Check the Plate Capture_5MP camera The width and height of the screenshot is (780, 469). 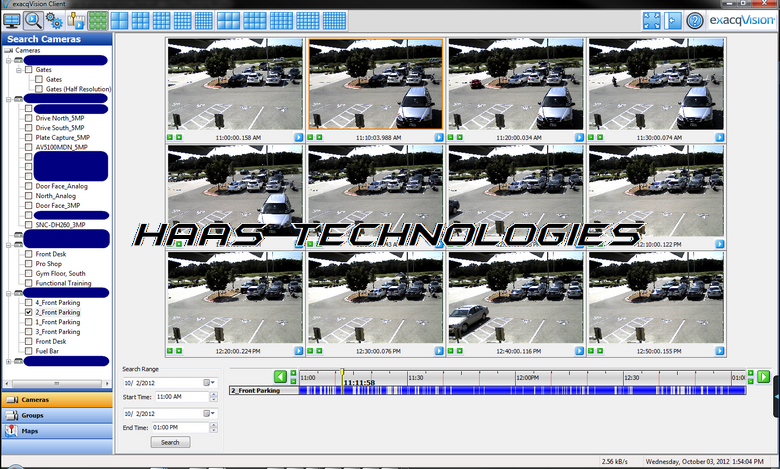[x=29, y=138]
